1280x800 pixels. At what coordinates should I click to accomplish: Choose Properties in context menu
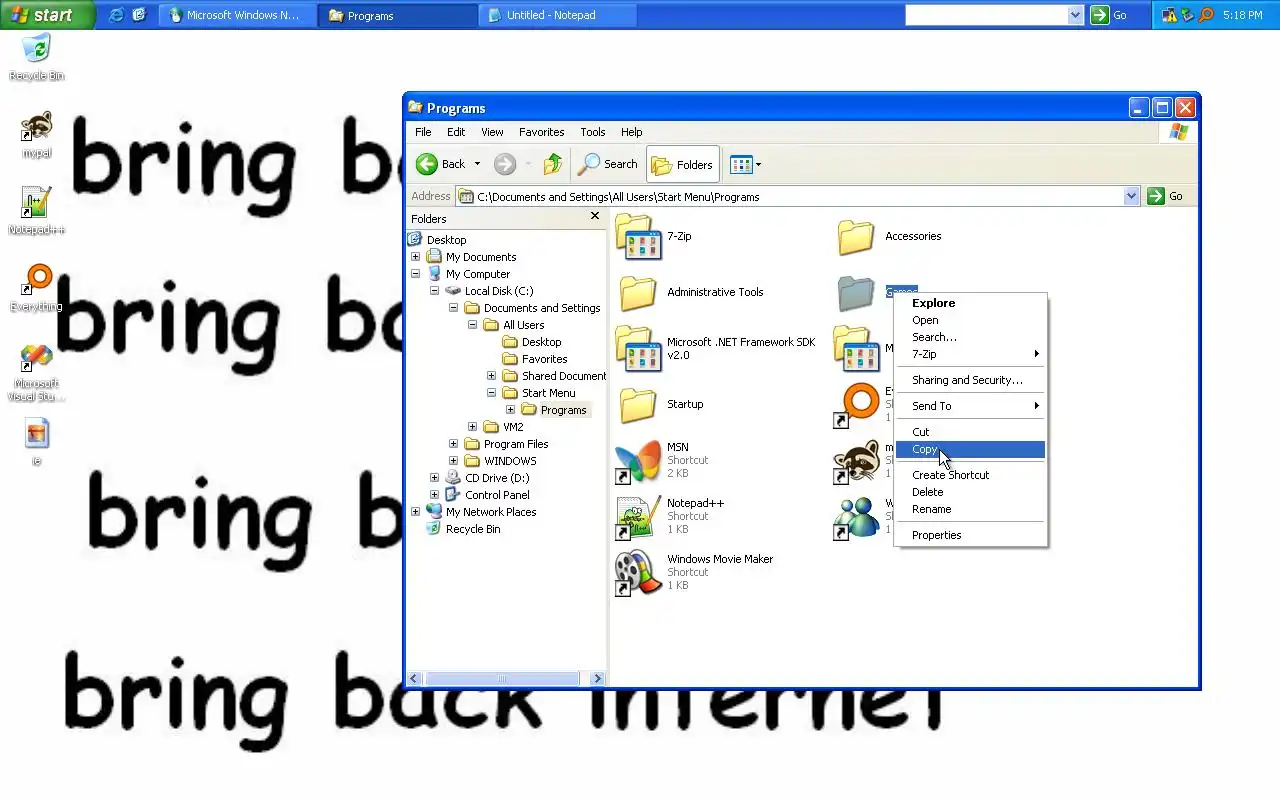[x=970, y=535]
